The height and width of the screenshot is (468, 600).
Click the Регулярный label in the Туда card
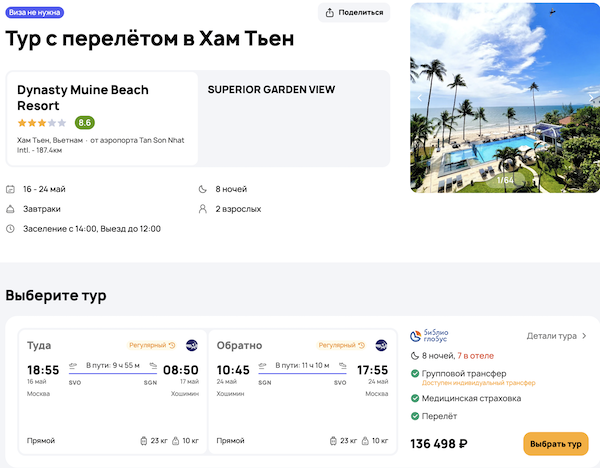(149, 345)
